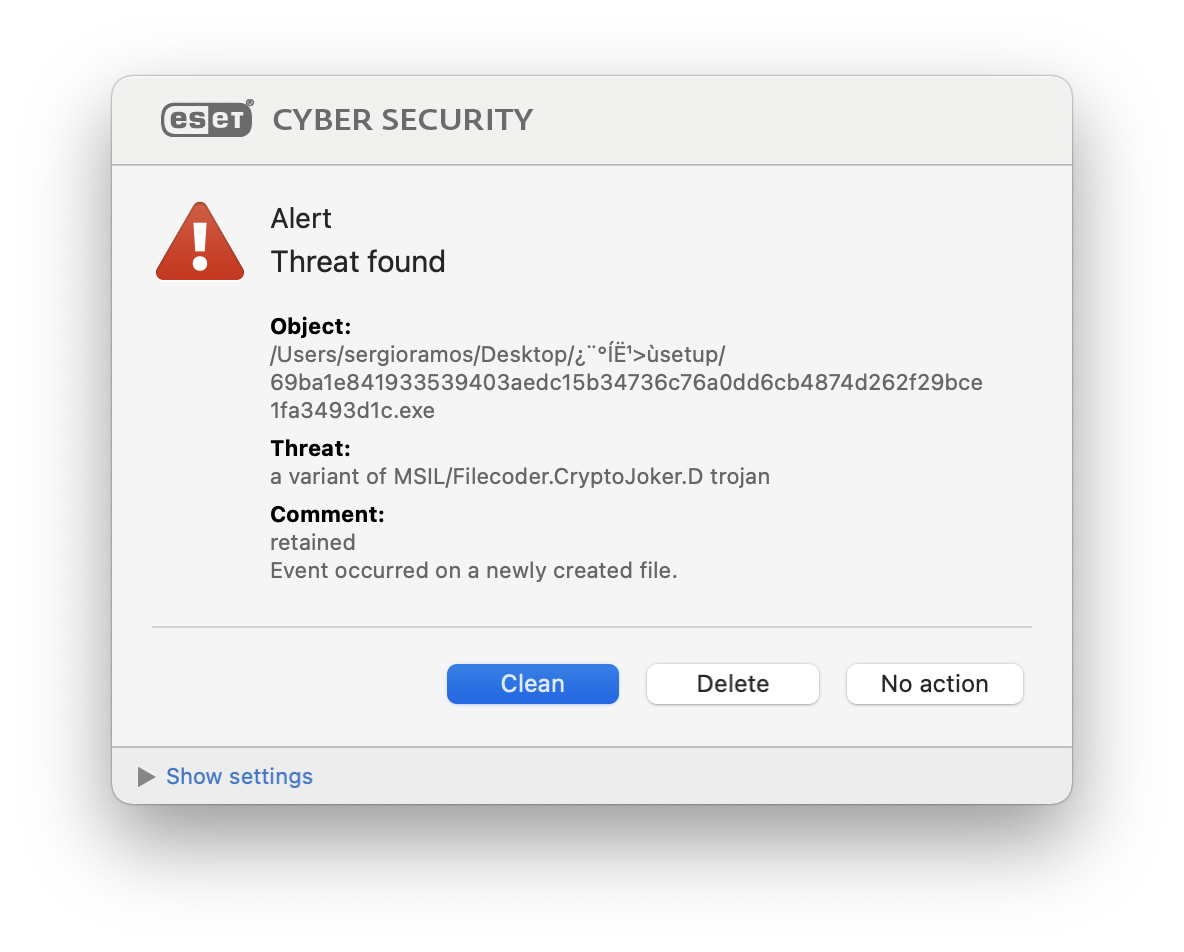Click the Event occurred on newly created file text
Screen dimensions: 1184x952
tap(473, 570)
